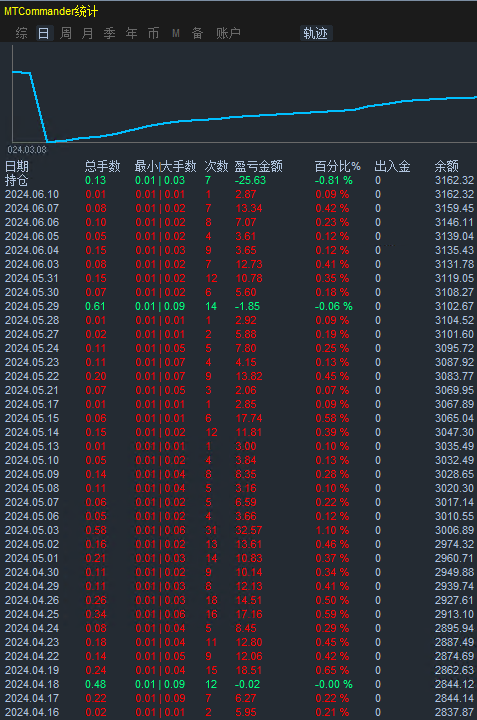Select the 2024.05.08 date row
477x720 pixels.
pyautogui.click(x=238, y=488)
